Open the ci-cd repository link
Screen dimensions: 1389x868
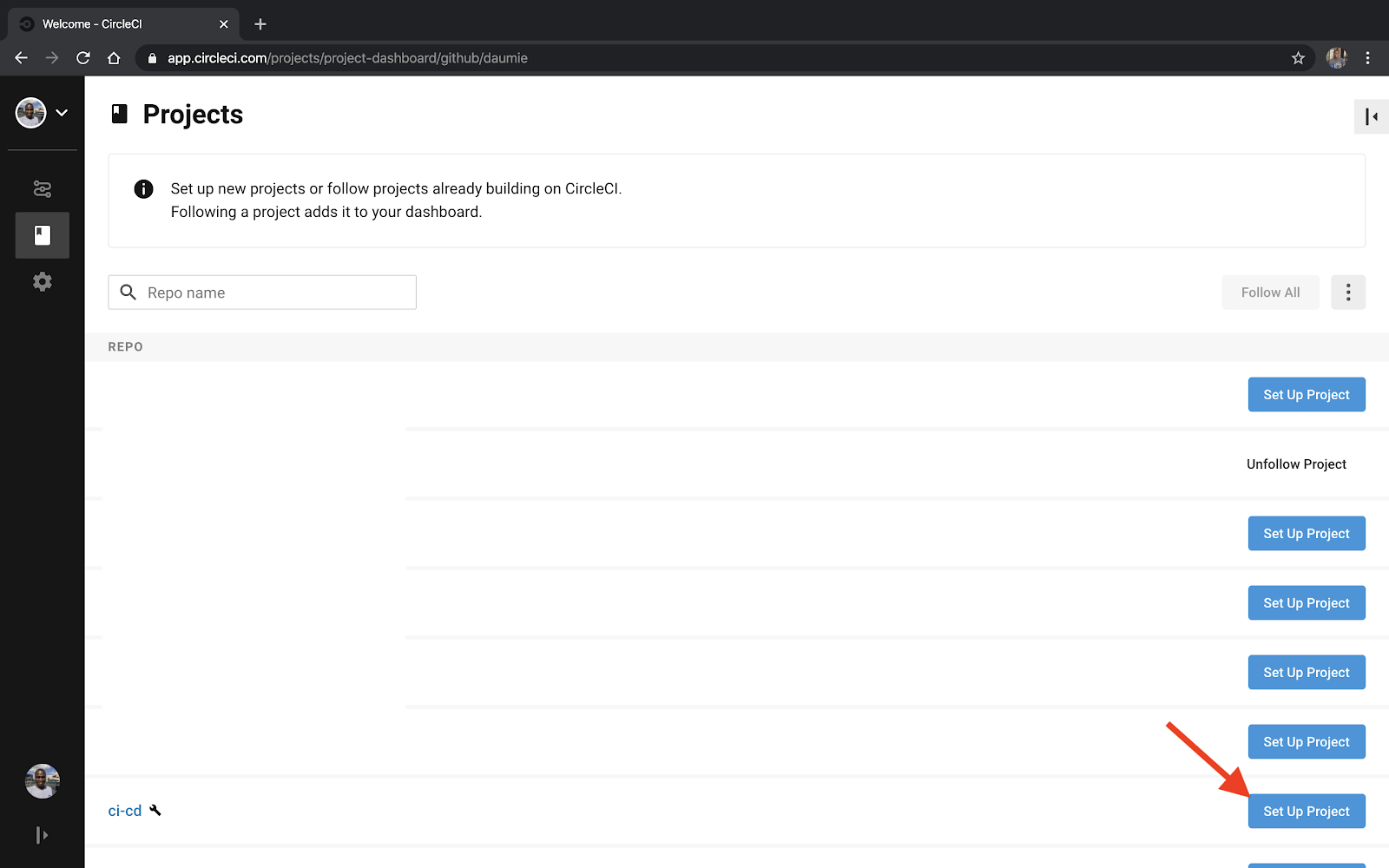point(123,809)
